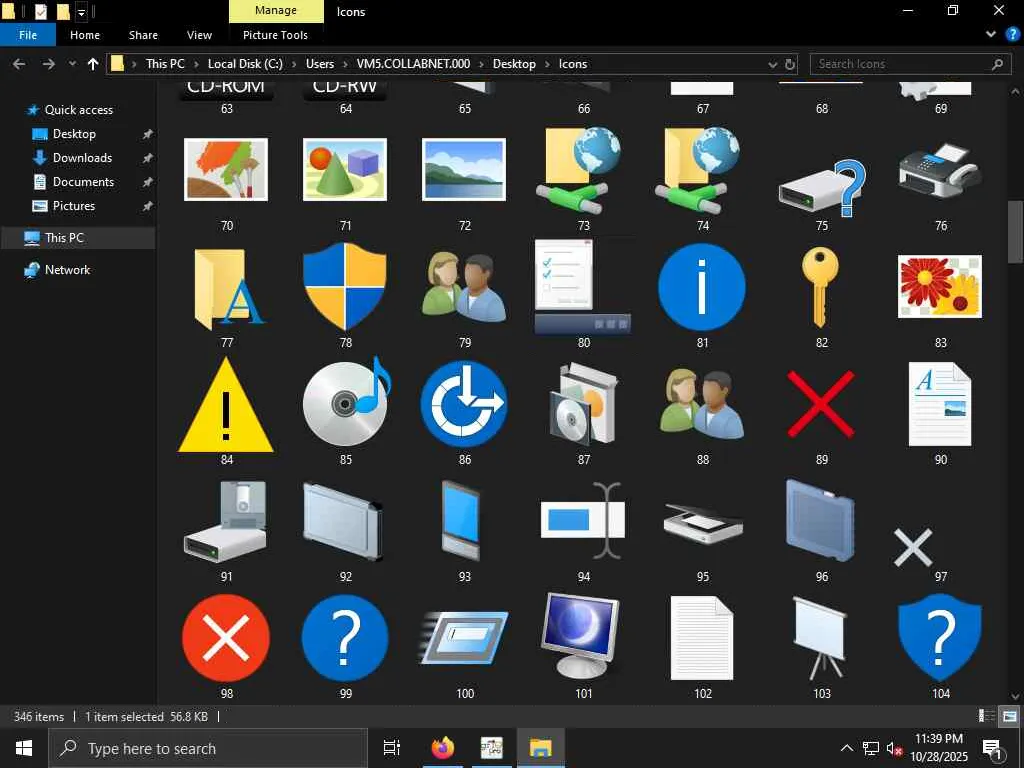Select the unknown drive question icon 75

point(822,188)
